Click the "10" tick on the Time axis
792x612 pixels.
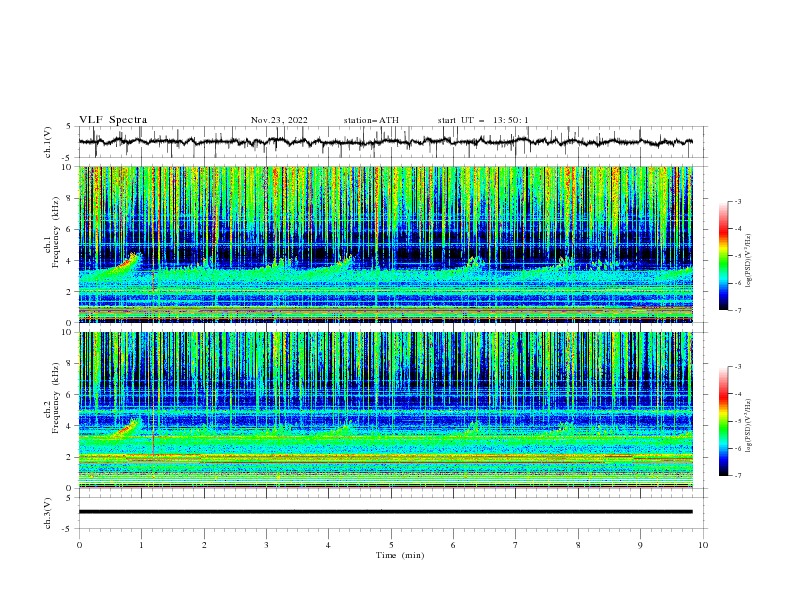tap(703, 545)
